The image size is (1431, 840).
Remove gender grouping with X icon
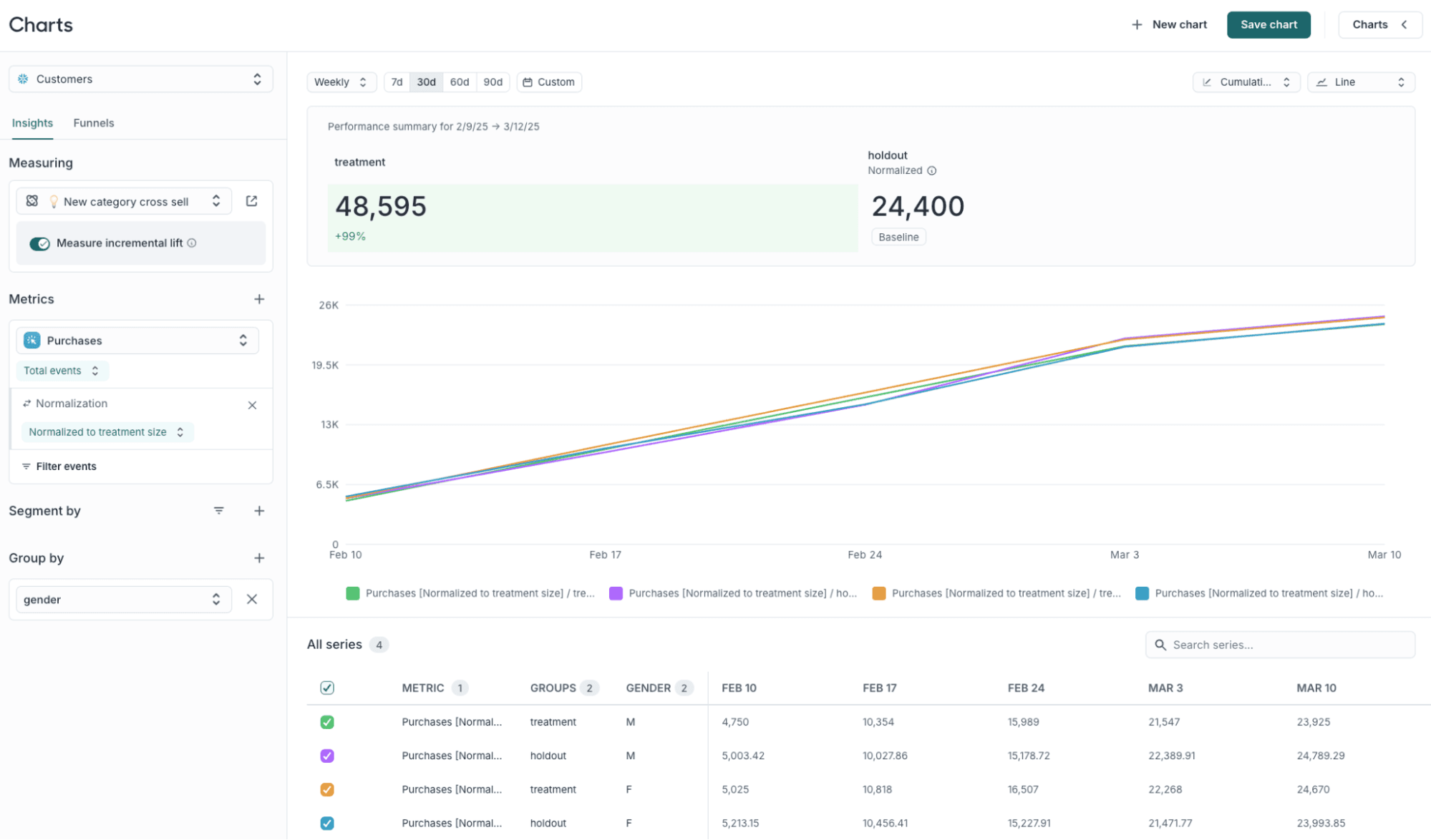tap(252, 600)
